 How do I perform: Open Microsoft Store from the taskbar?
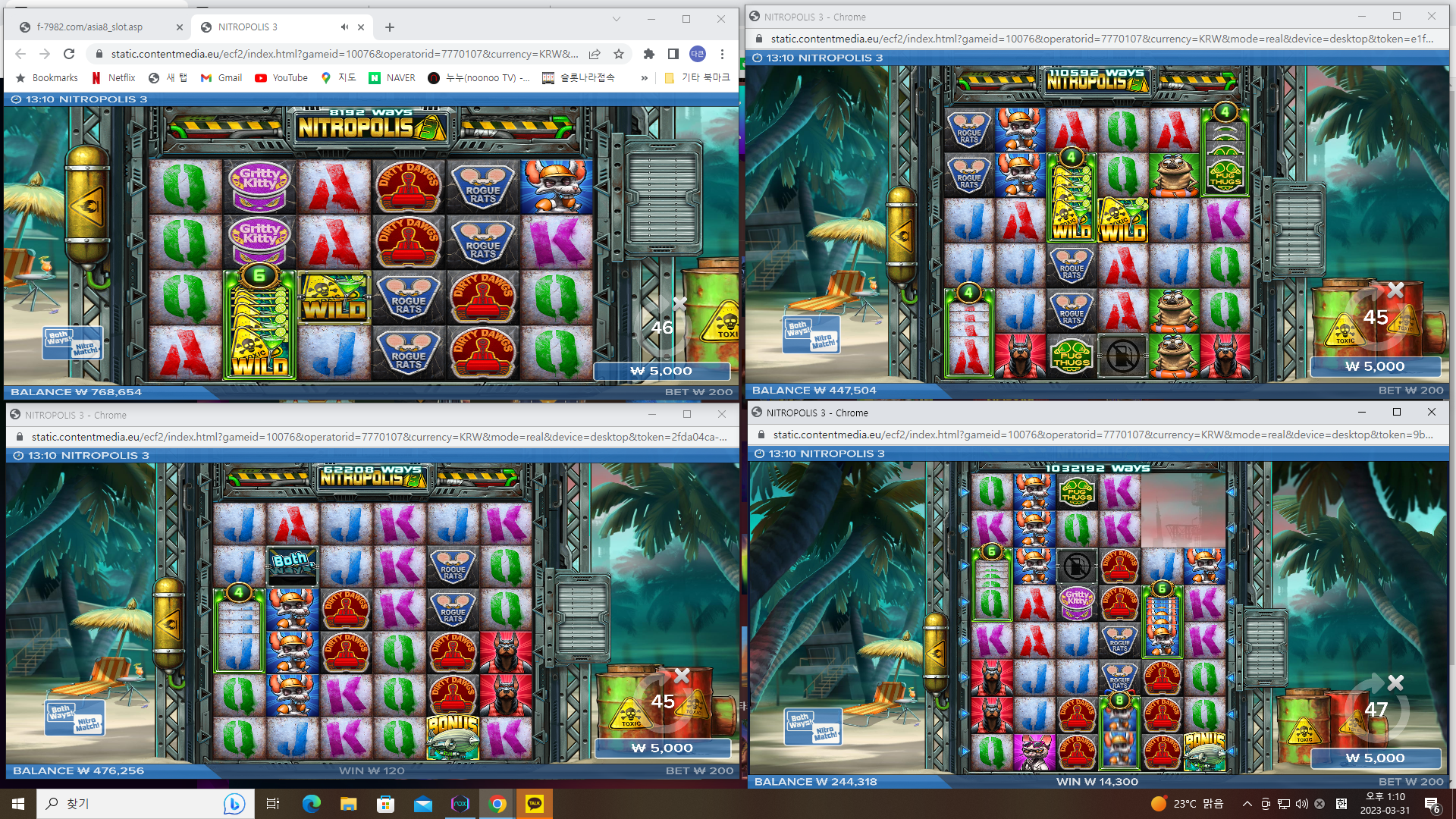point(385,804)
